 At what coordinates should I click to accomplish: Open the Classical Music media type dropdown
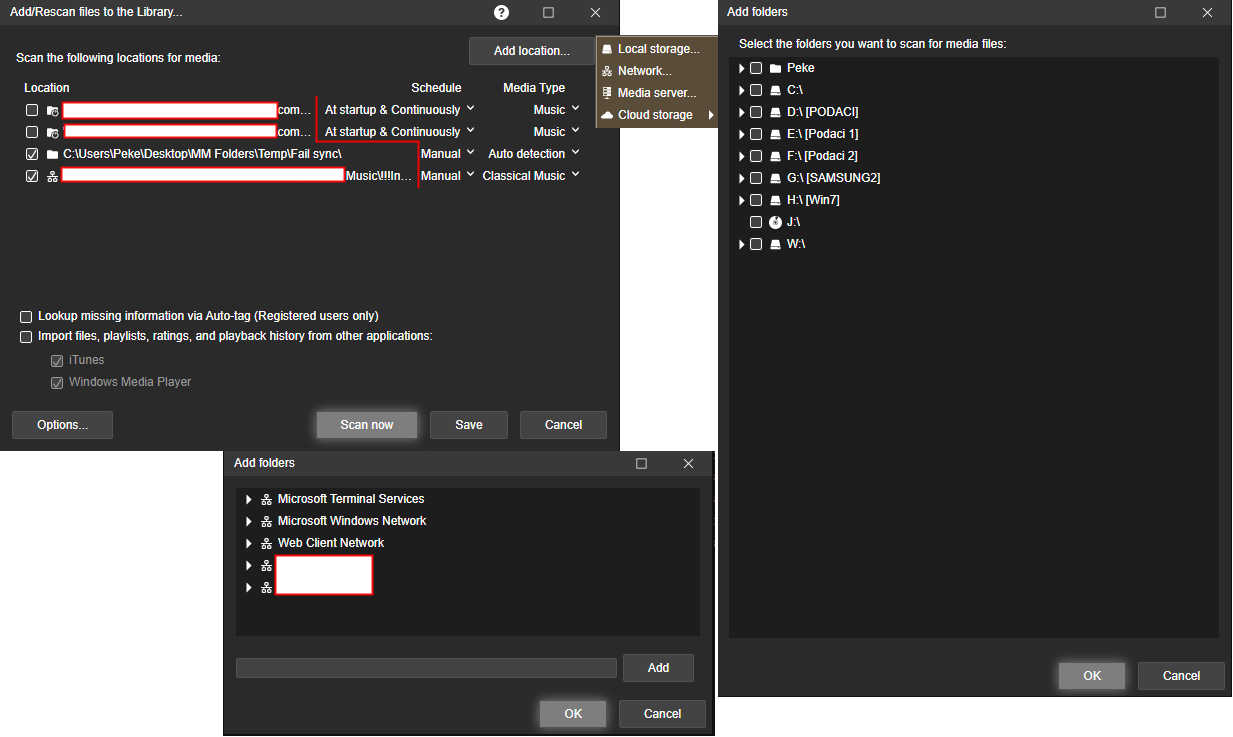click(530, 176)
